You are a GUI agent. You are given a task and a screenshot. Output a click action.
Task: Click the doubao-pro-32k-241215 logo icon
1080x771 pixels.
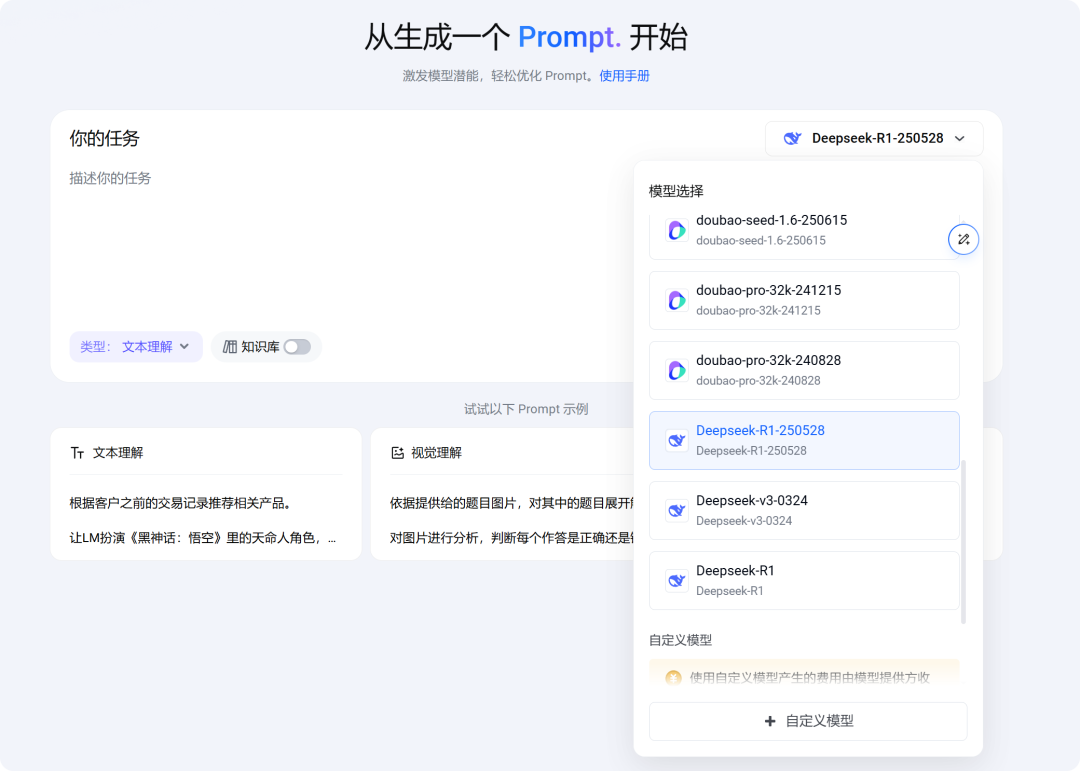[x=676, y=300]
